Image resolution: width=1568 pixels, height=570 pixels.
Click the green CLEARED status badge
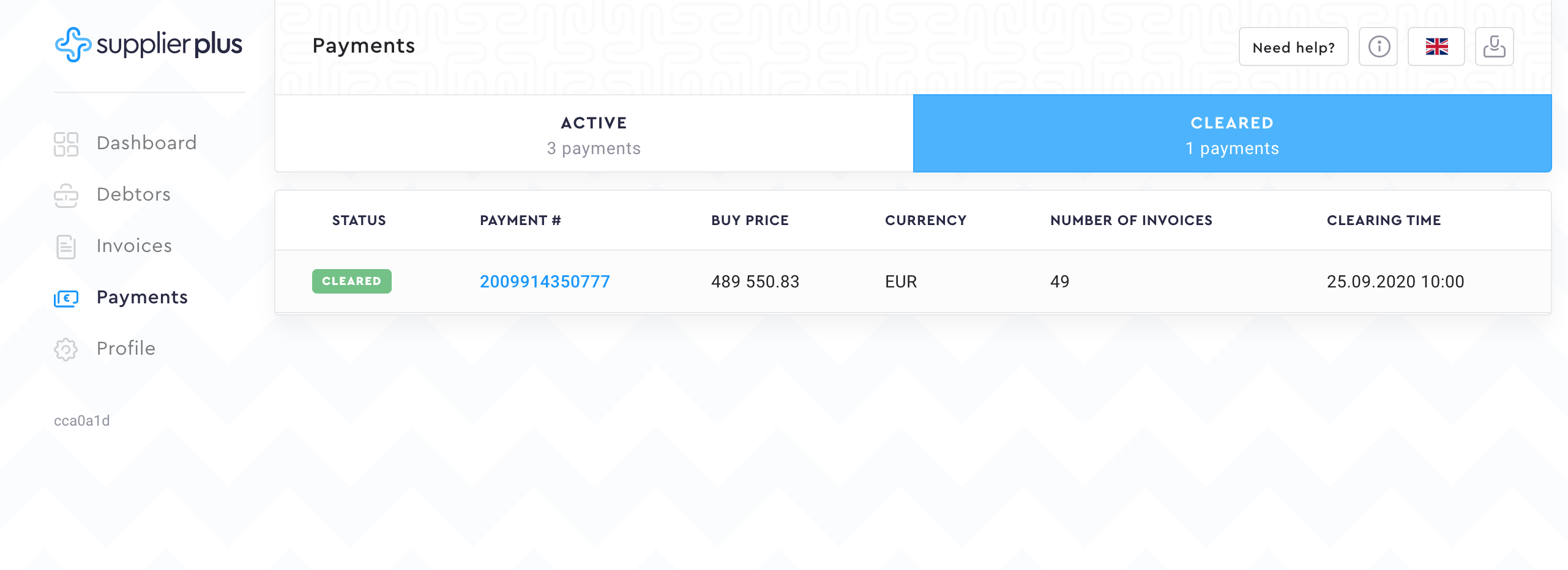(352, 281)
